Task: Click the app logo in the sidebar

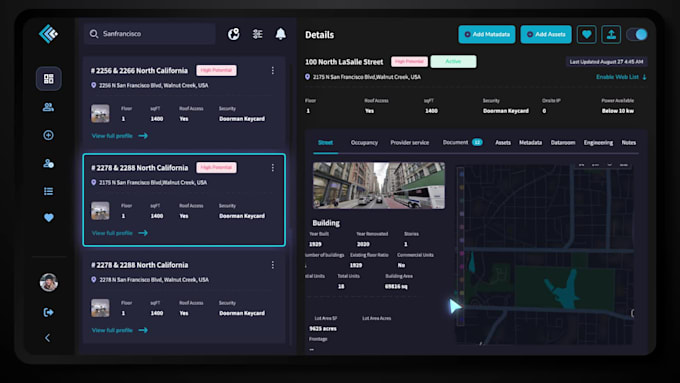Action: tap(48, 34)
